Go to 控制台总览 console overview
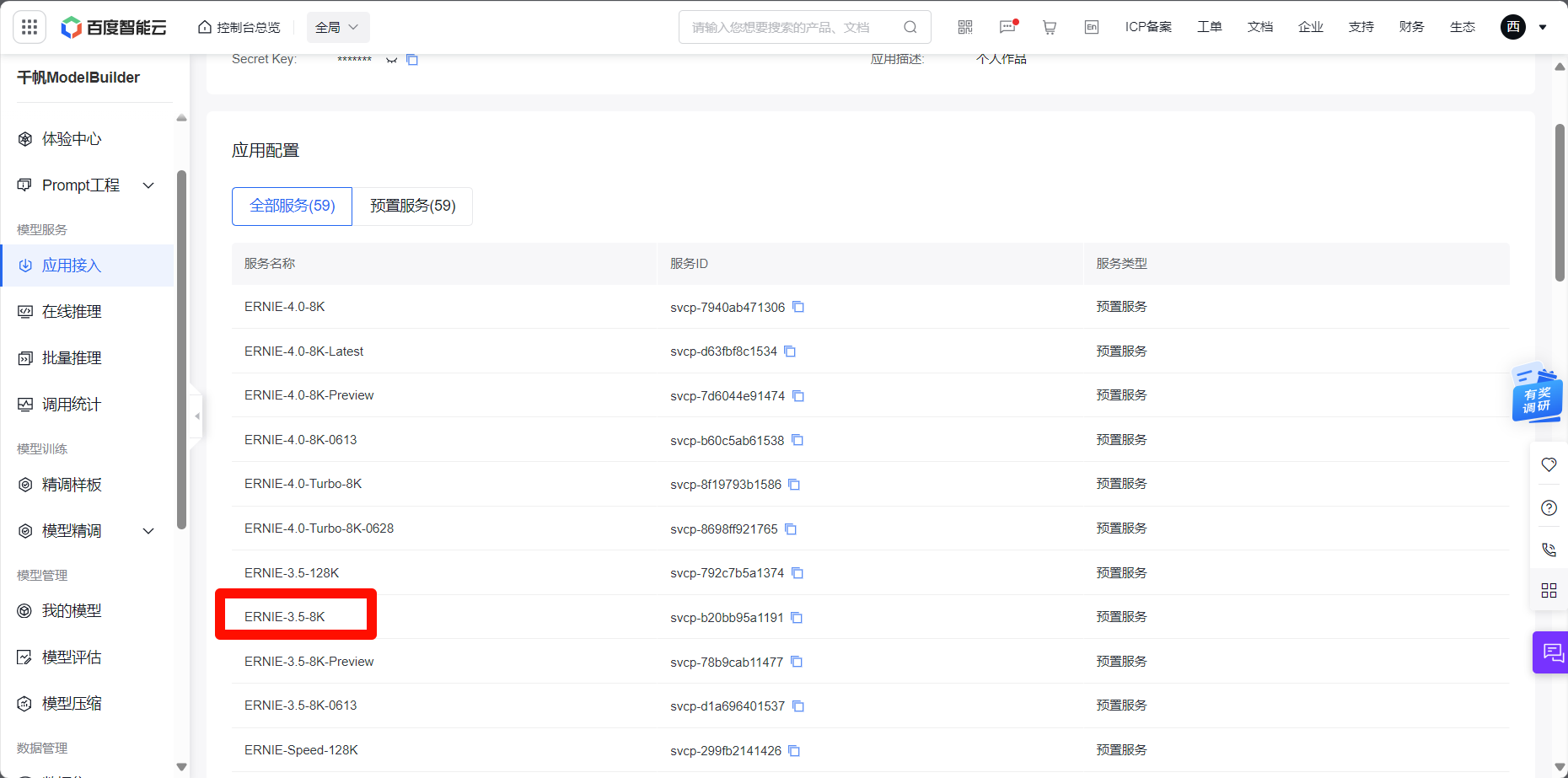Image resolution: width=1568 pixels, height=778 pixels. (x=239, y=27)
